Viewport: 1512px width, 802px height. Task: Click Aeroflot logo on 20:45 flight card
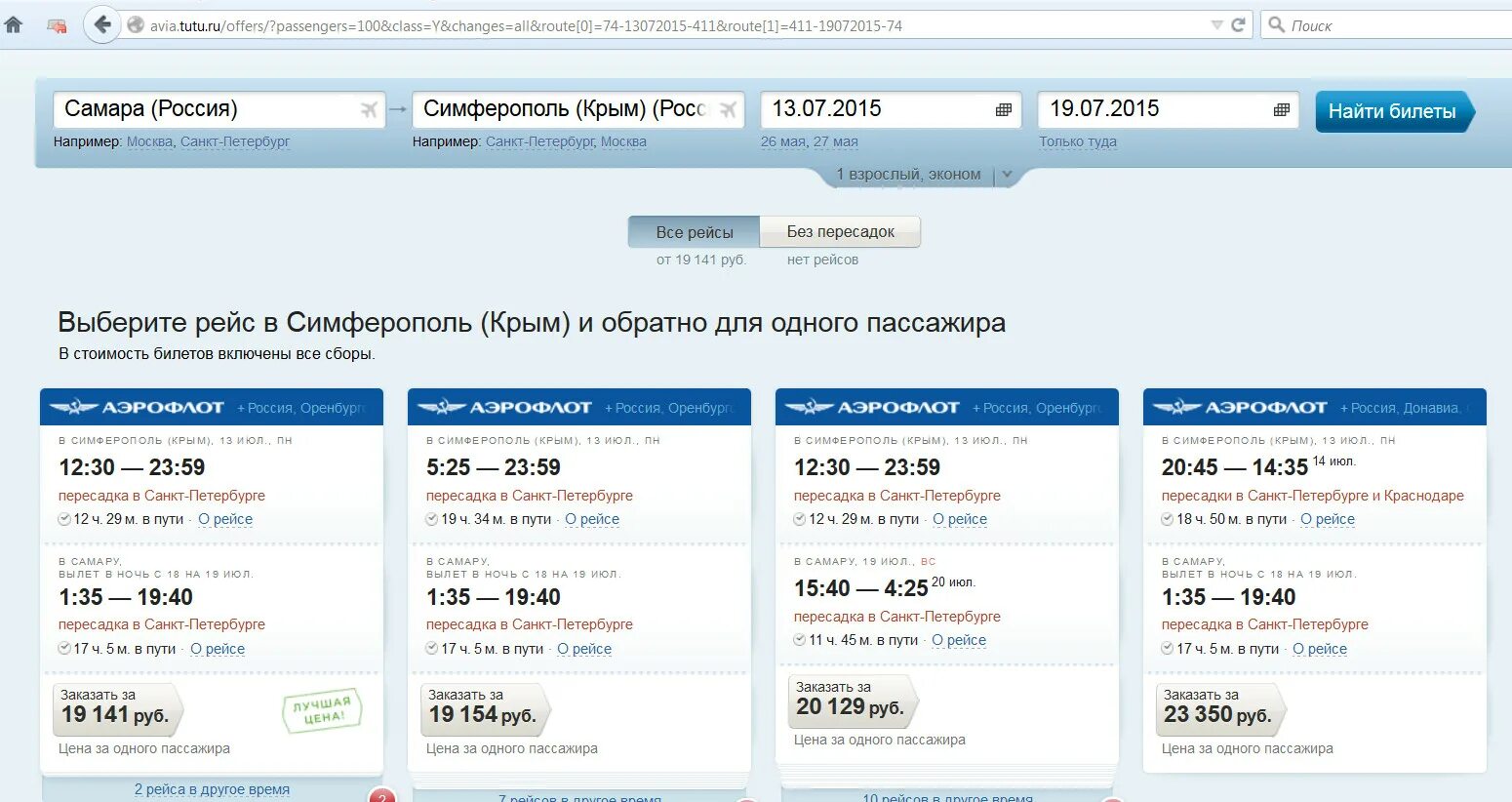tap(1240, 407)
